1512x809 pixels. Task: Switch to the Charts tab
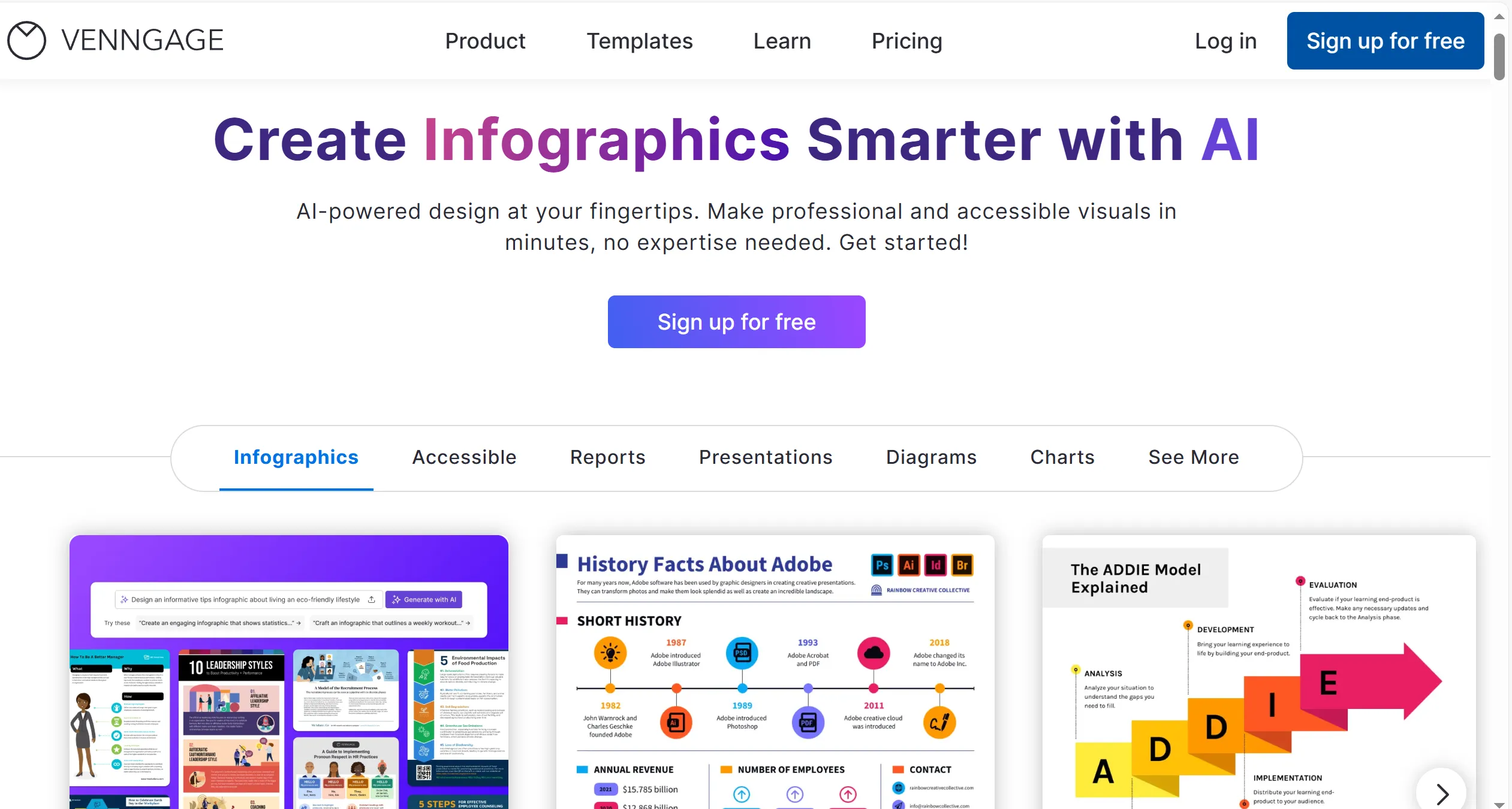tap(1062, 457)
